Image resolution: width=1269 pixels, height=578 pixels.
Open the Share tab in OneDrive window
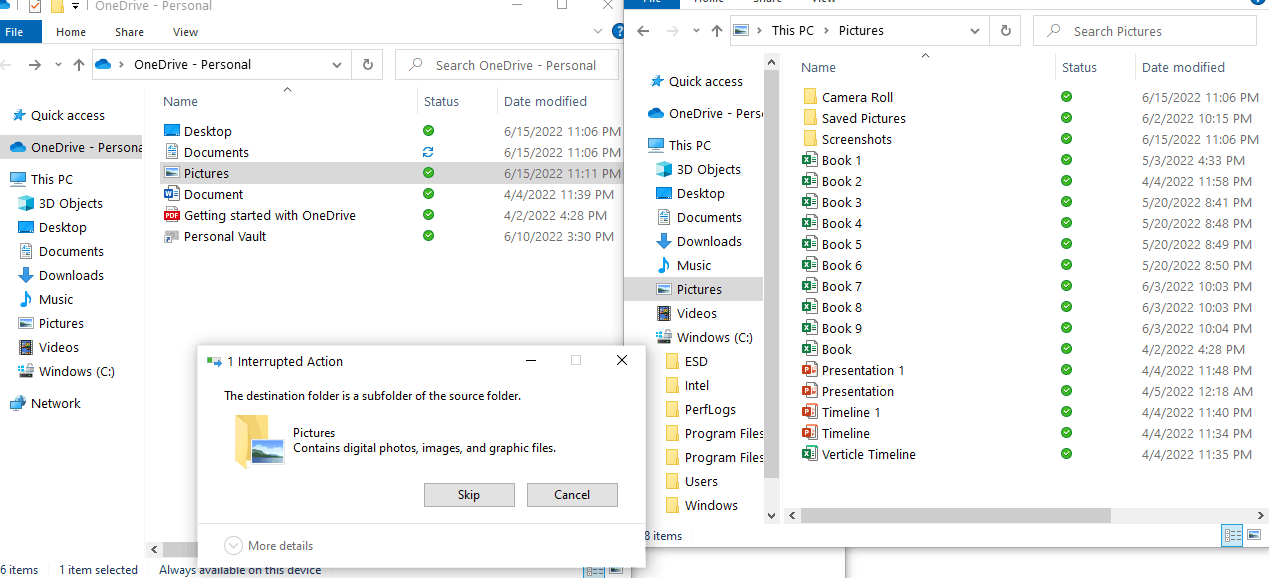click(x=129, y=32)
